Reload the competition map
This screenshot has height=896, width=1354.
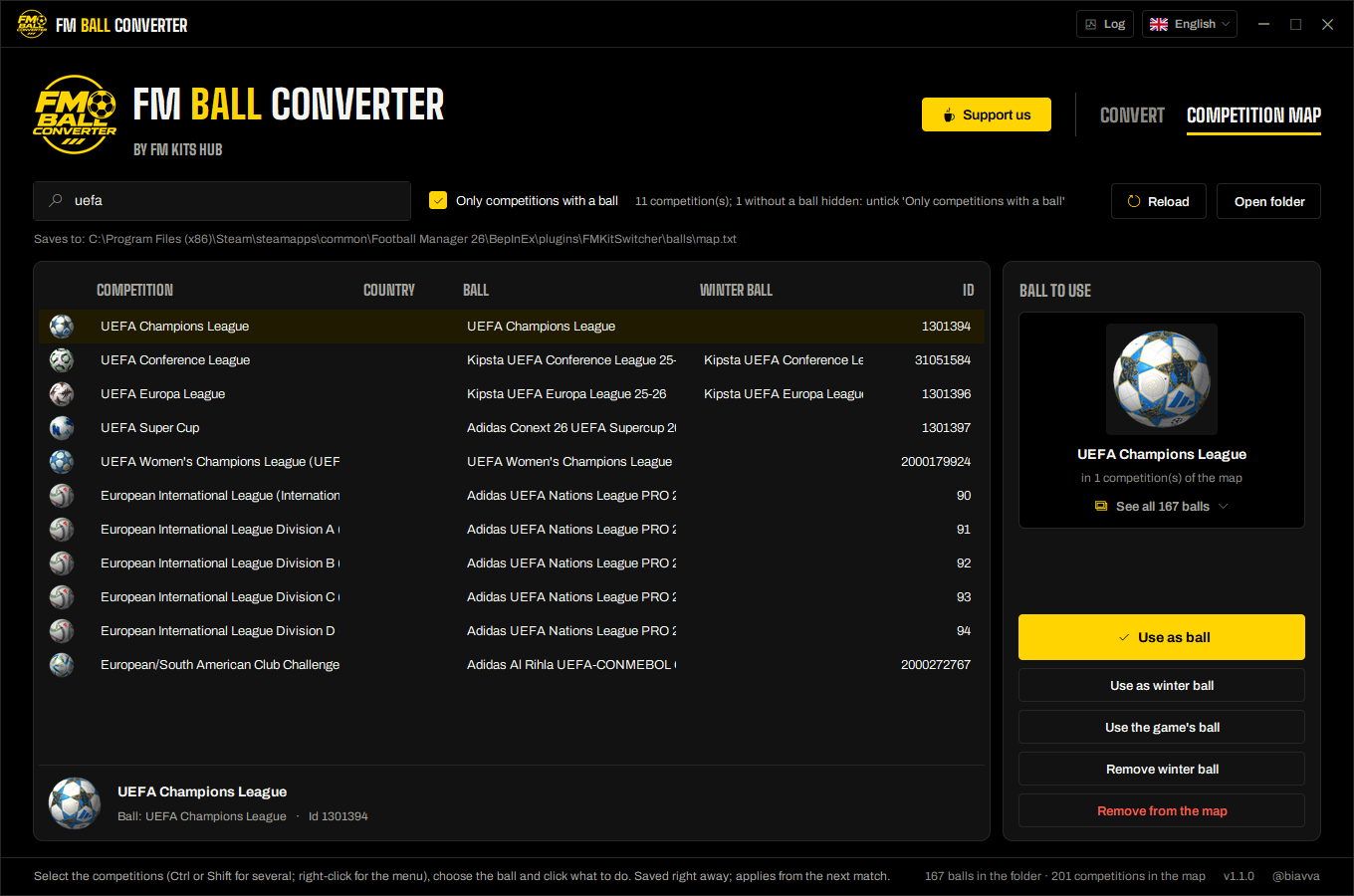pyautogui.click(x=1159, y=201)
